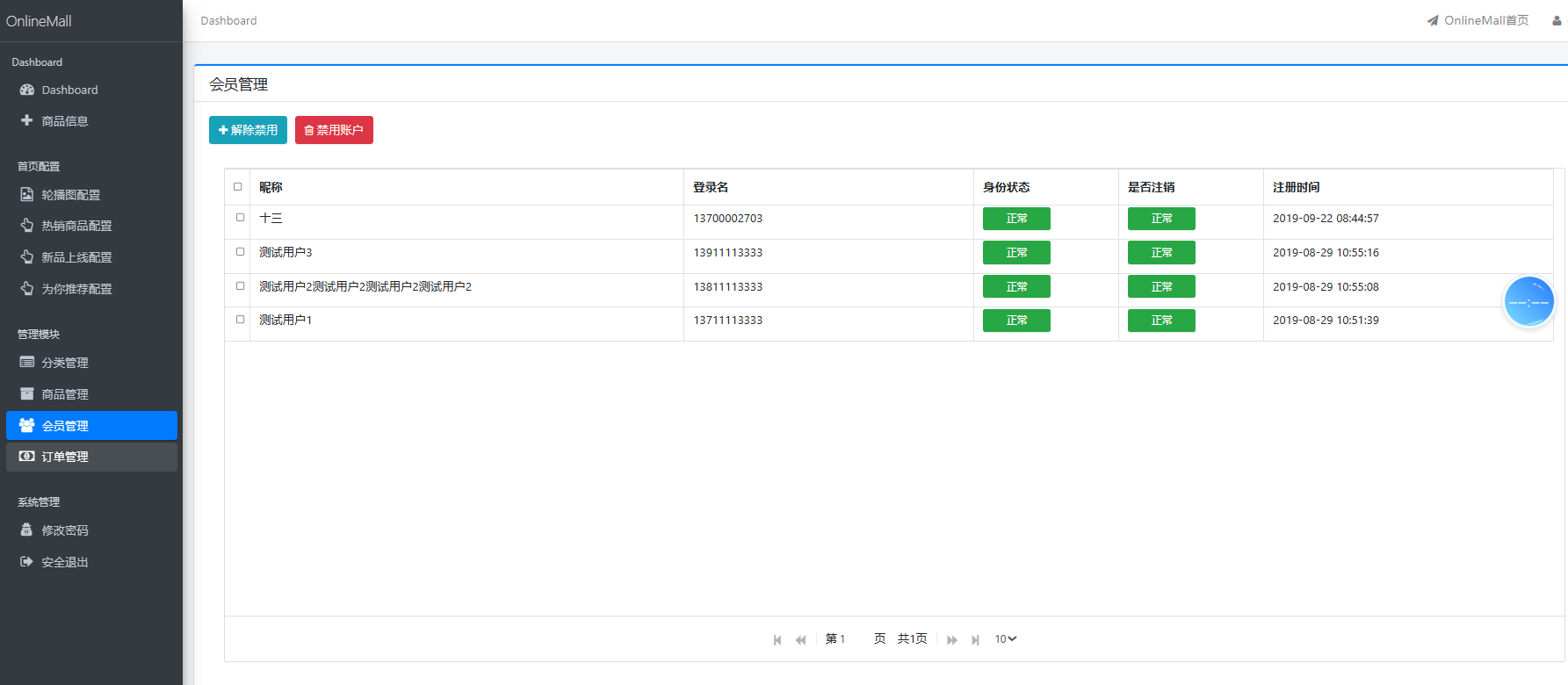Image resolution: width=1568 pixels, height=685 pixels.
Task: Open 商品信息 in the sidebar
Action: point(91,121)
